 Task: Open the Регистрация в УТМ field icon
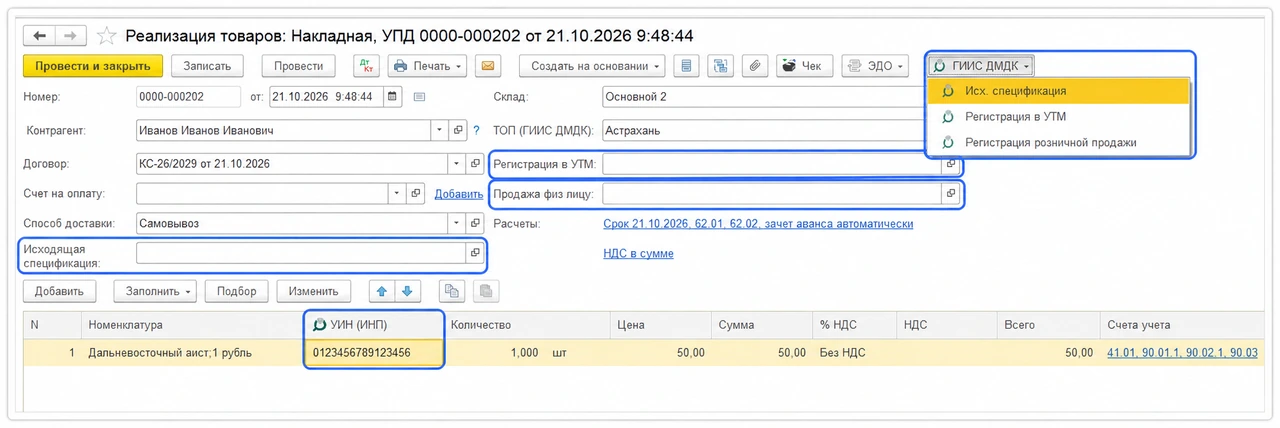951,163
